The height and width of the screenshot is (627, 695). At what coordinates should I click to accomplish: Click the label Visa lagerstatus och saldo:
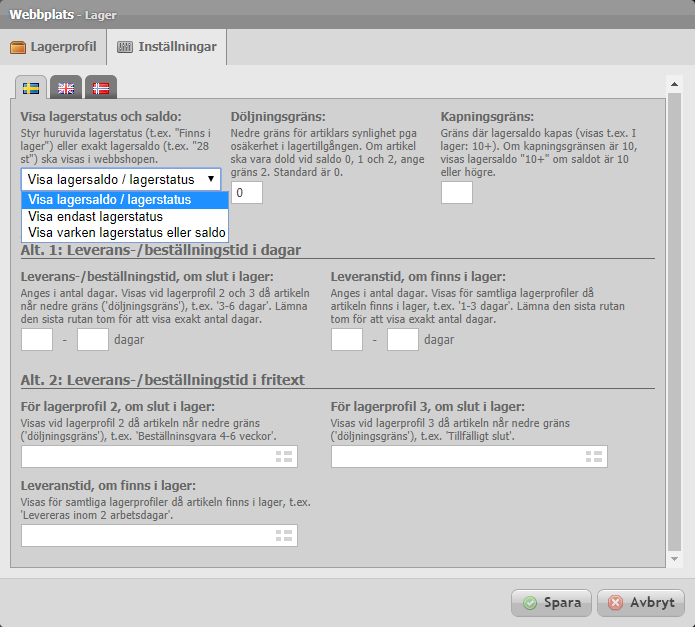point(101,117)
